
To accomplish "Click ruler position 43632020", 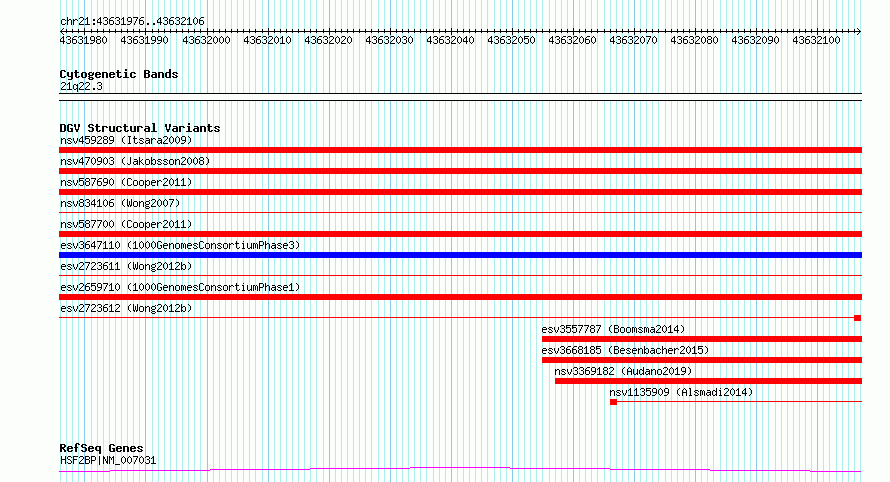I will tap(328, 40).
